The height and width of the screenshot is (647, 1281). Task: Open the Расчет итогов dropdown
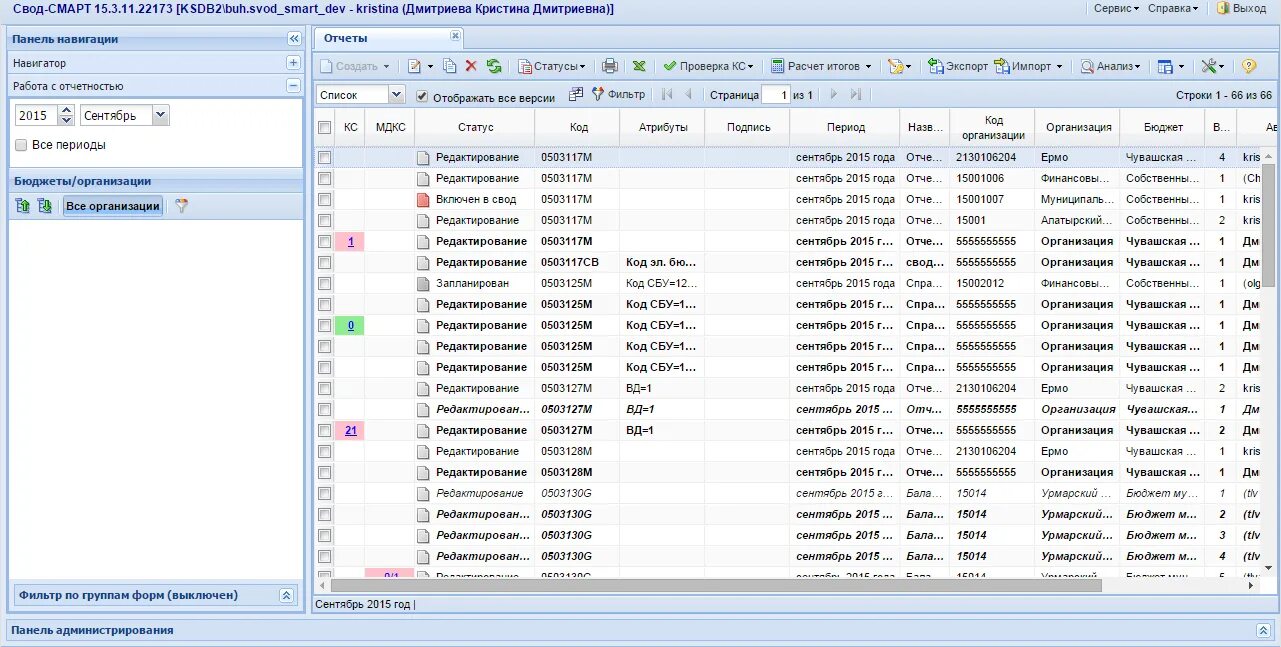coord(821,66)
